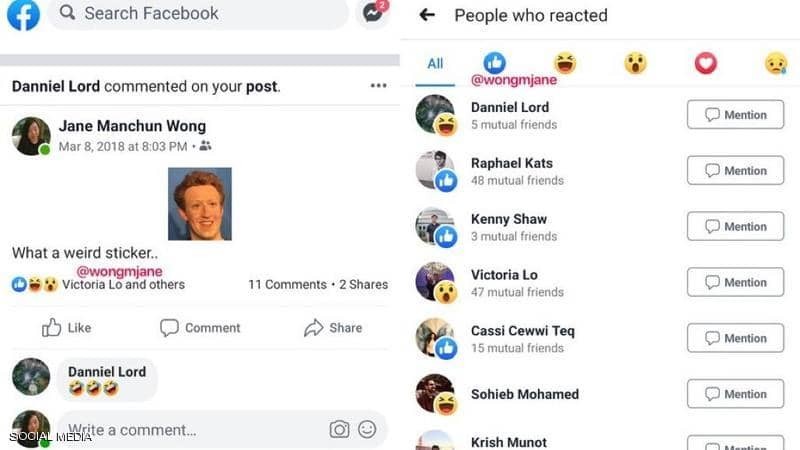Filter reactions by Wow emoji
The image size is (800, 450).
[x=635, y=63]
